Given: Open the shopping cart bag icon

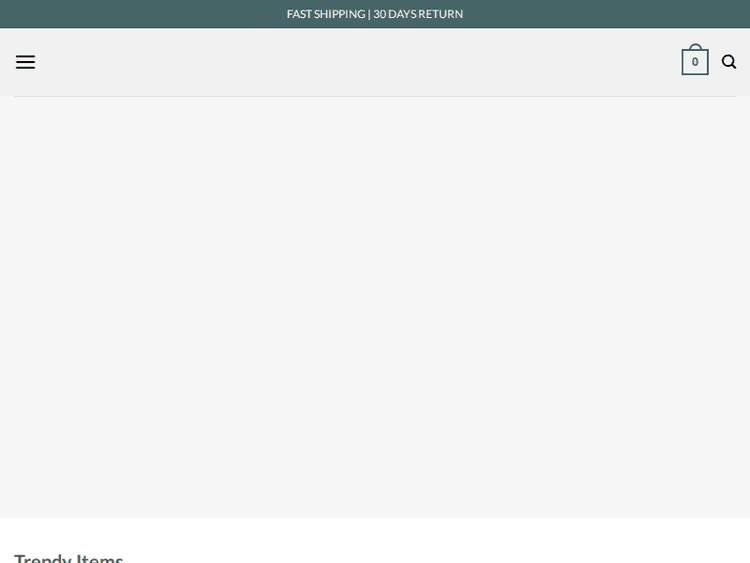Looking at the screenshot, I should (x=695, y=61).
